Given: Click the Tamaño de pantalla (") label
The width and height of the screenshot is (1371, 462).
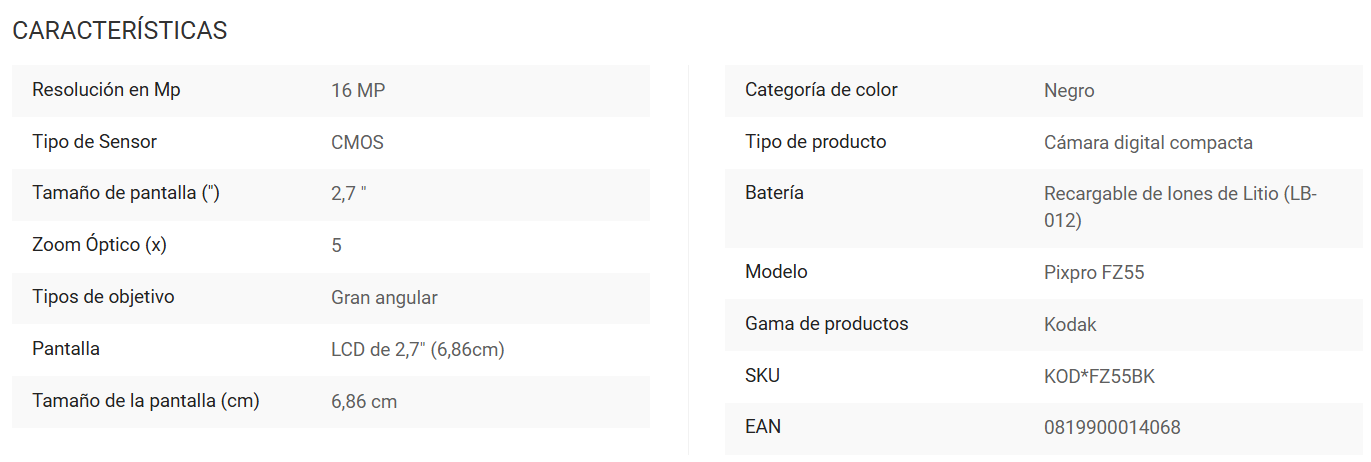Looking at the screenshot, I should (126, 194).
